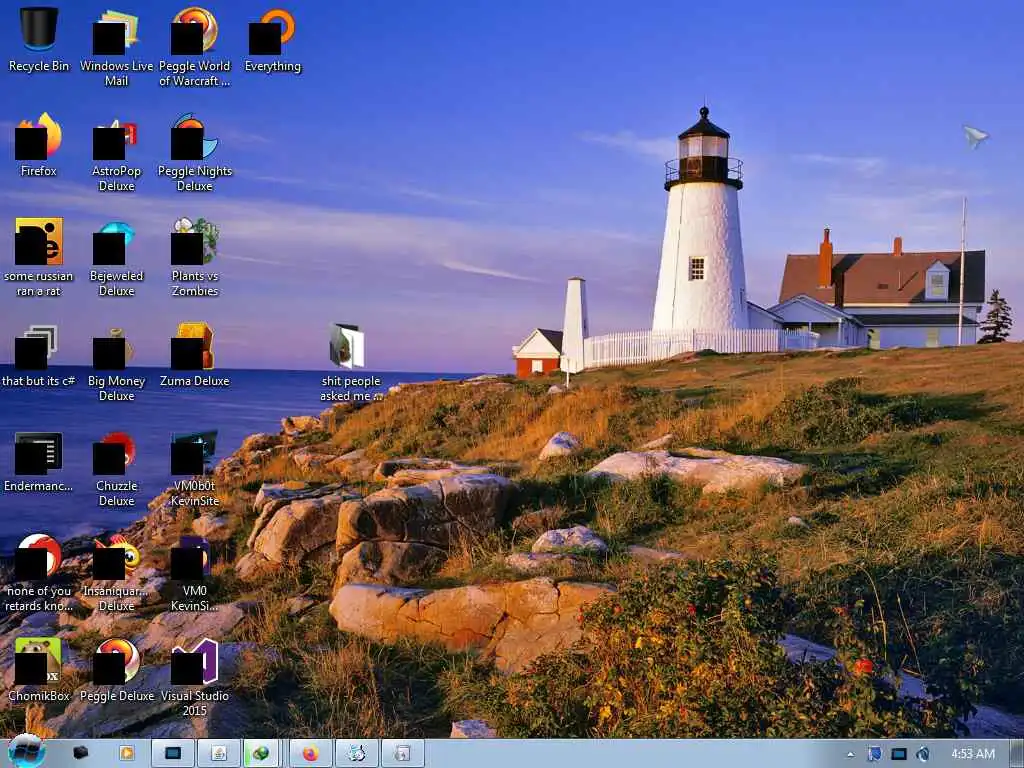
Task: Select the Firefox desktop shortcut
Action: pyautogui.click(x=39, y=136)
